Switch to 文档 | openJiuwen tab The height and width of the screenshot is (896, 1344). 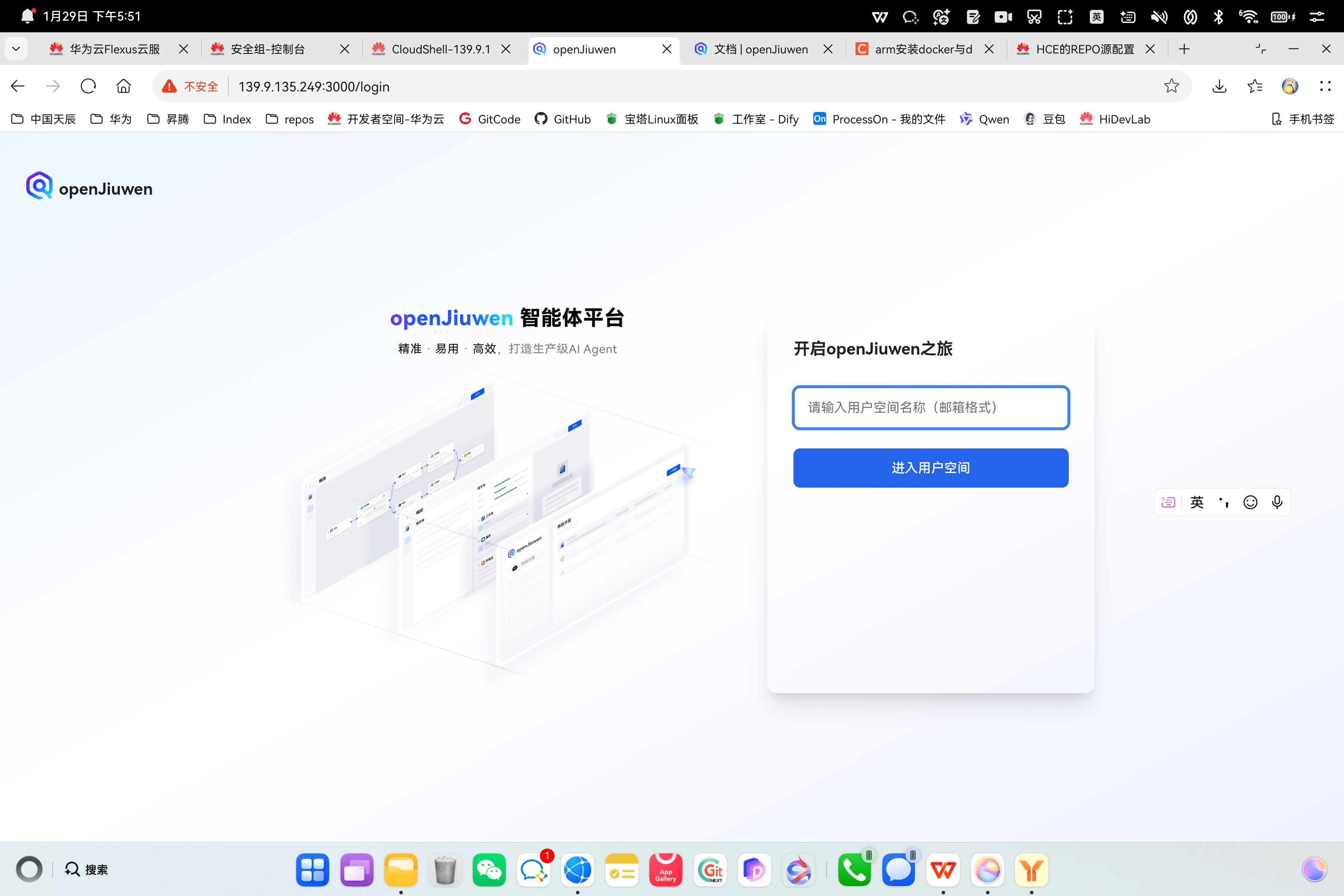[760, 49]
